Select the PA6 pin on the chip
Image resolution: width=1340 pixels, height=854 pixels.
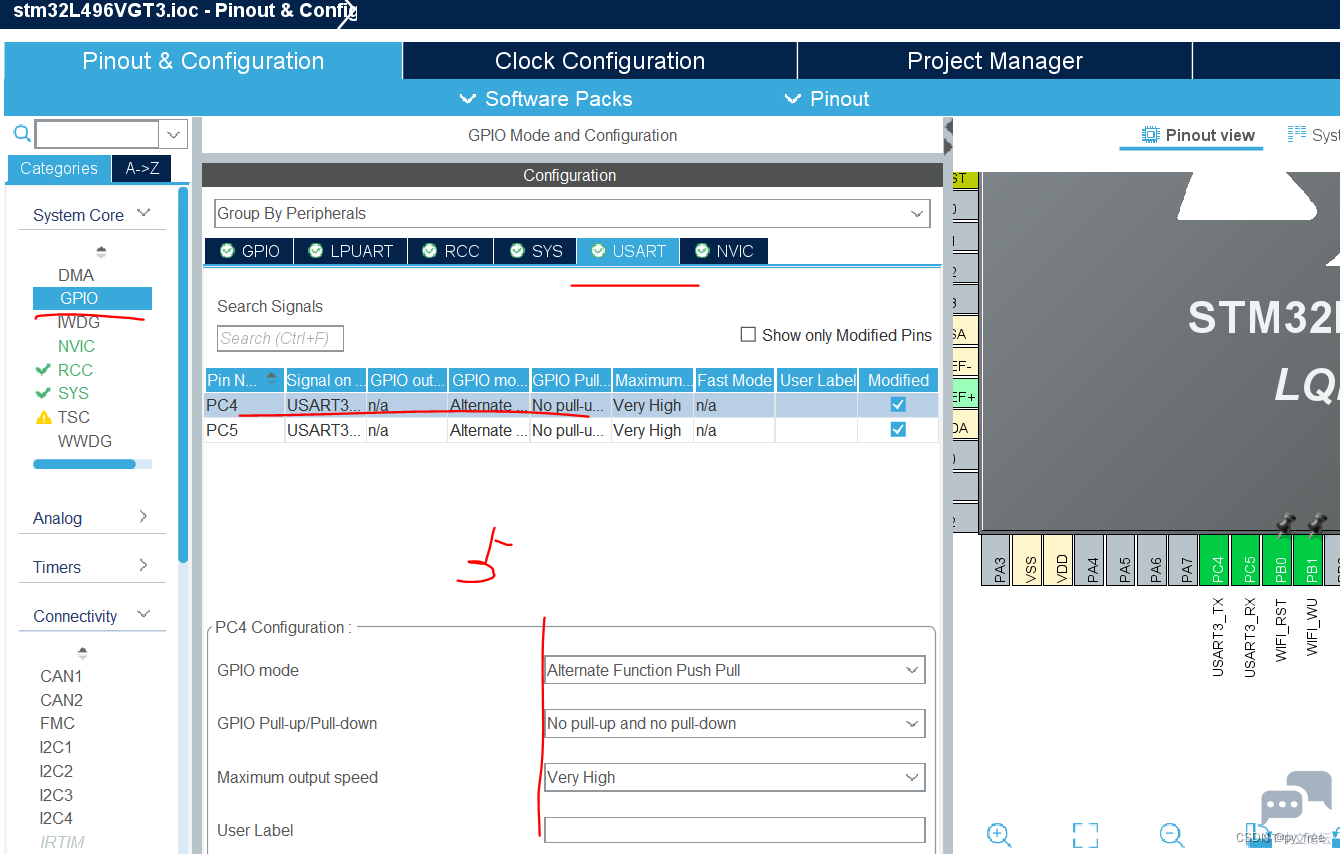1154,559
